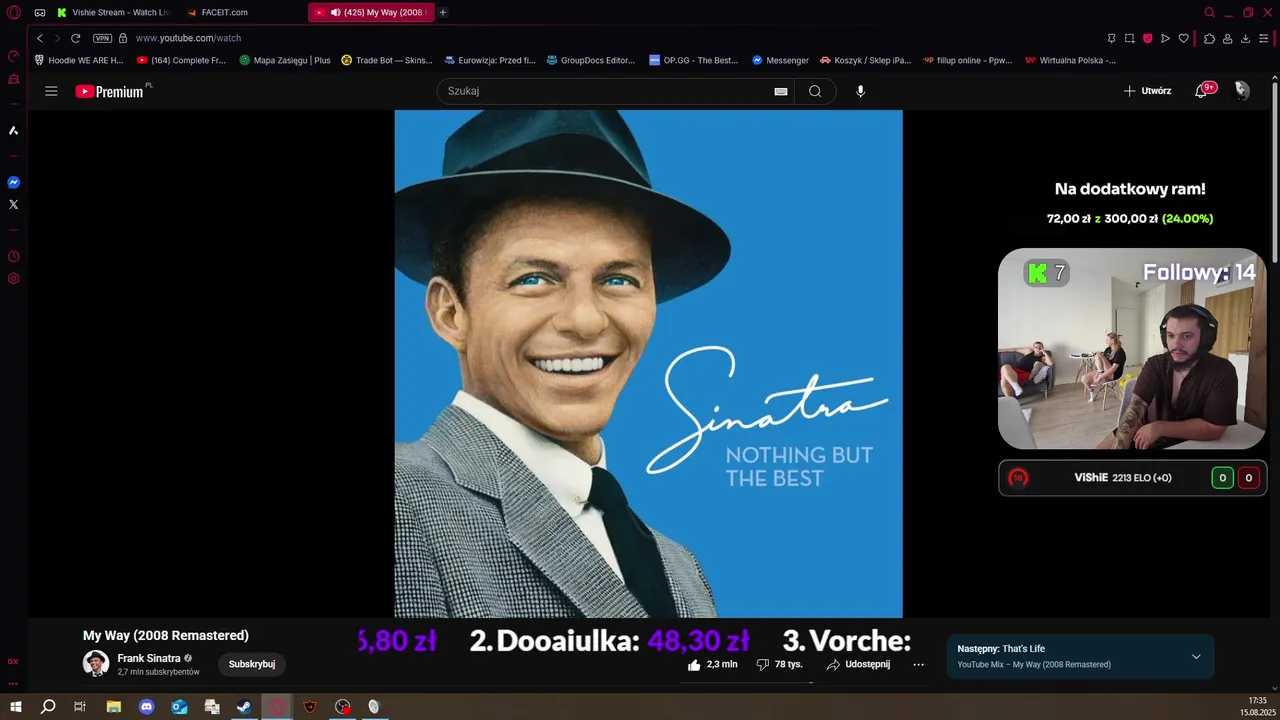Image resolution: width=1280 pixels, height=720 pixels.
Task: Open the extensions cube icon
Action: (1209, 38)
